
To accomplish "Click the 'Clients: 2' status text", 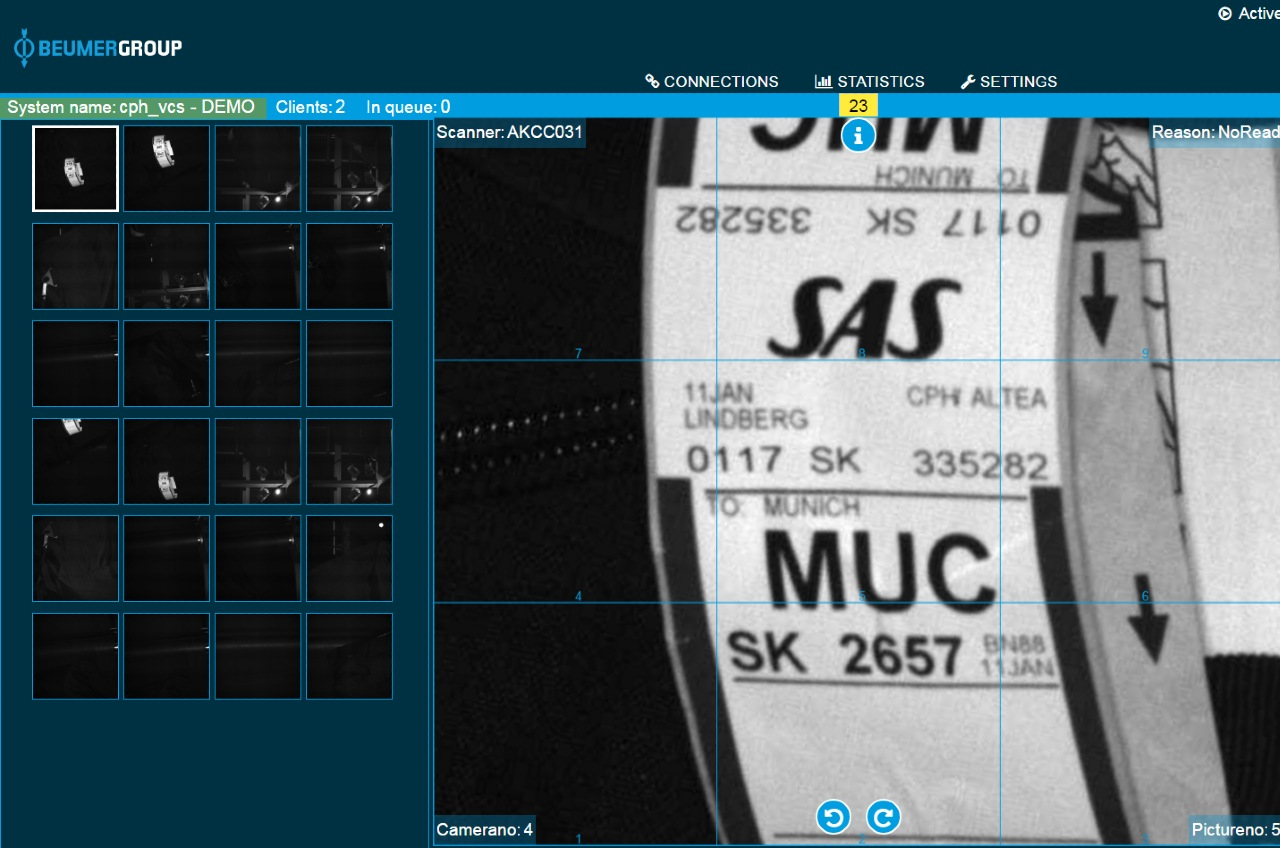I will click(310, 107).
